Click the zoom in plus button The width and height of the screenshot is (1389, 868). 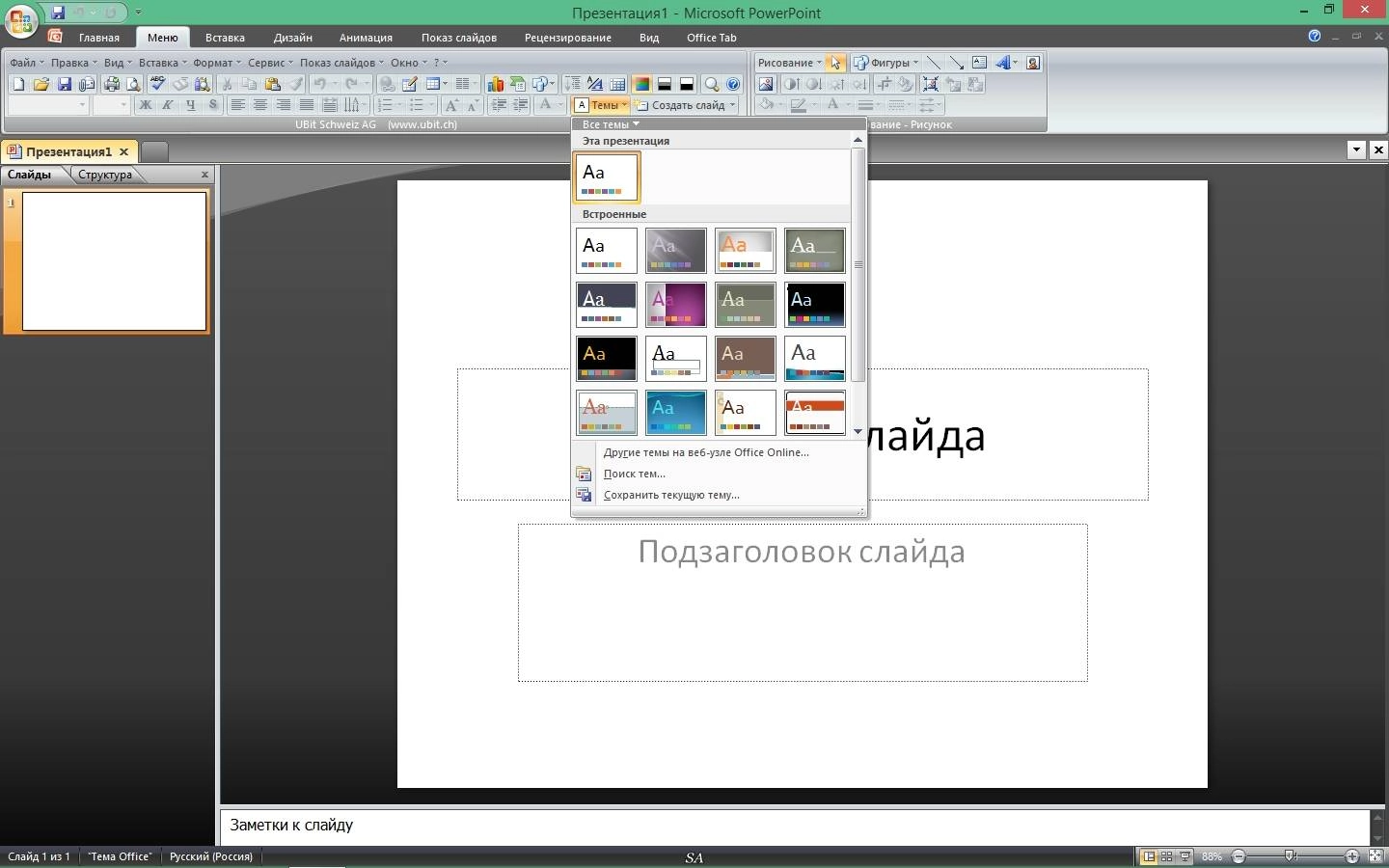[x=1352, y=856]
